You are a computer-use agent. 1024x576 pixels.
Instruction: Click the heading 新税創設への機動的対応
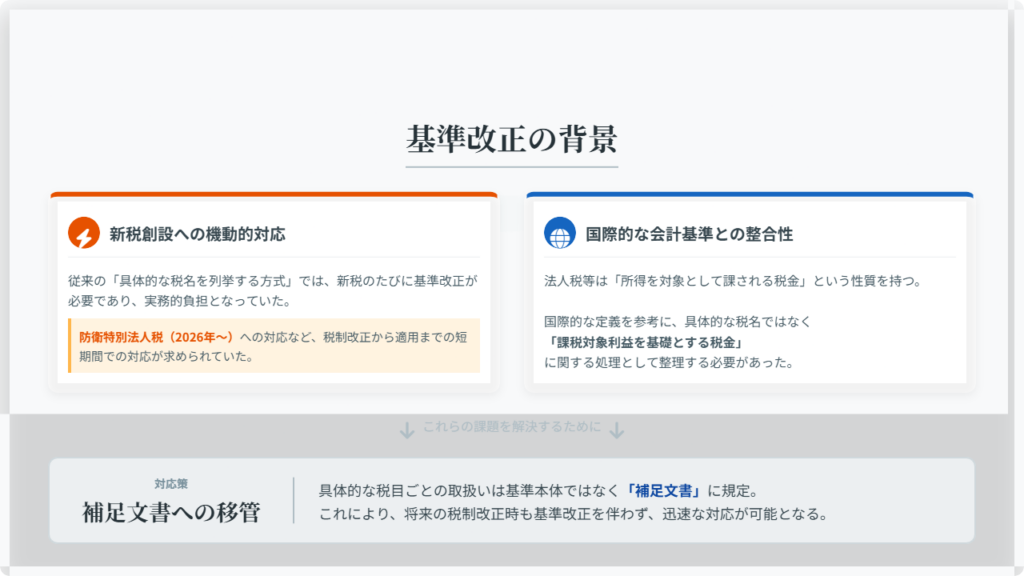click(197, 234)
